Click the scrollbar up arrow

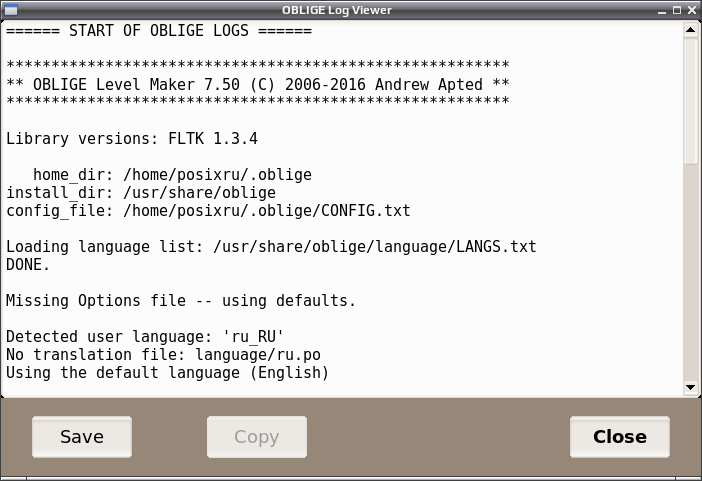[x=690, y=30]
